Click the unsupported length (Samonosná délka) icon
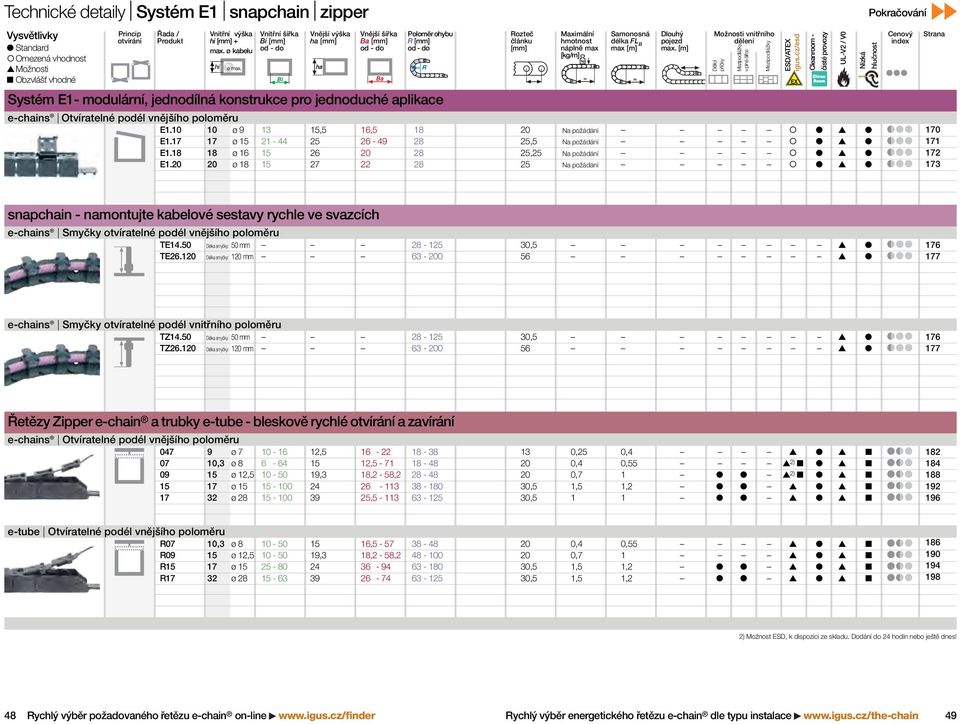 click(629, 74)
